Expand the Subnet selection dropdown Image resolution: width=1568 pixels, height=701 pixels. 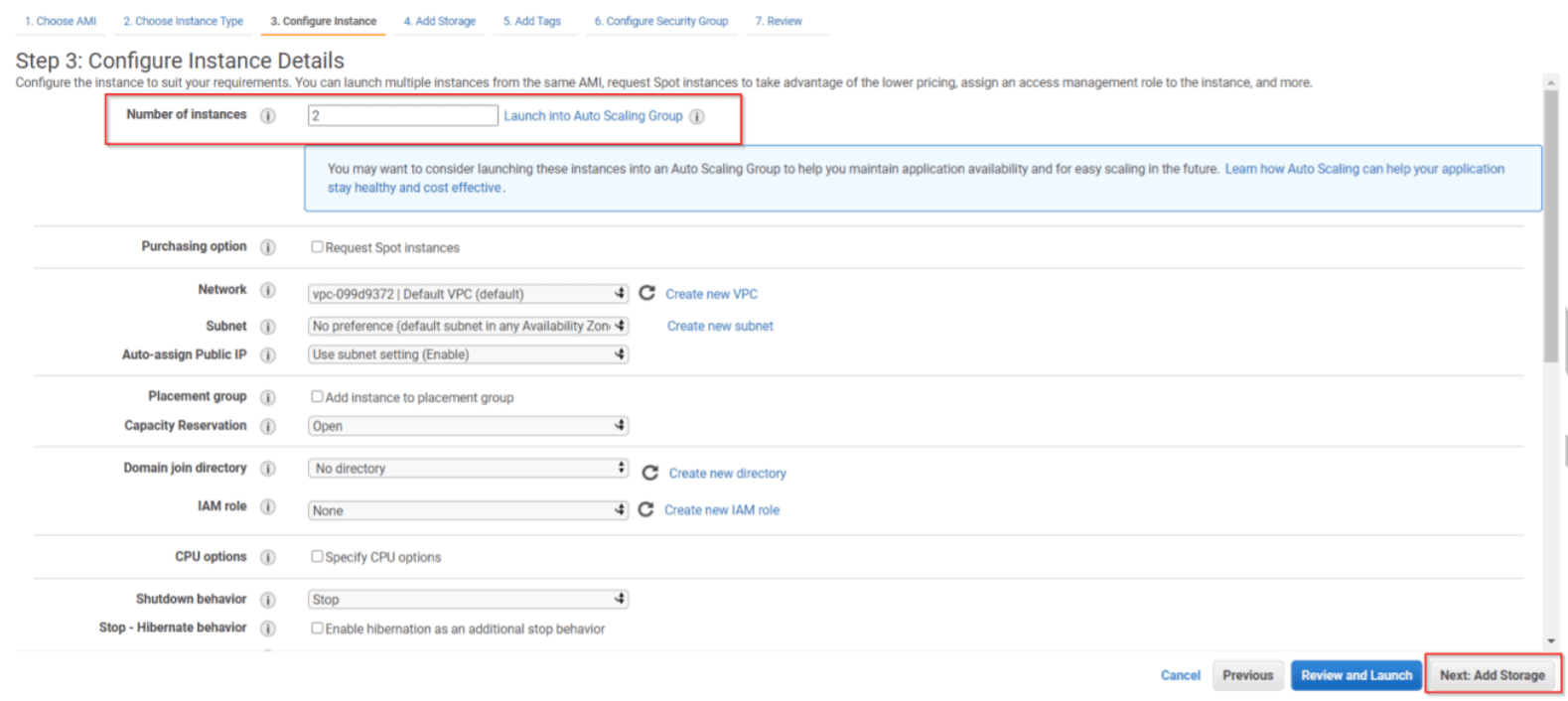tap(468, 326)
